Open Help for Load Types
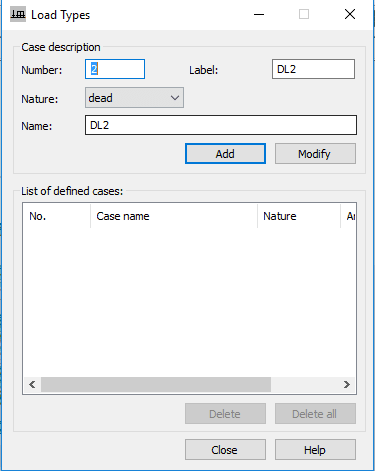This screenshot has width=375, height=471. tap(315, 450)
